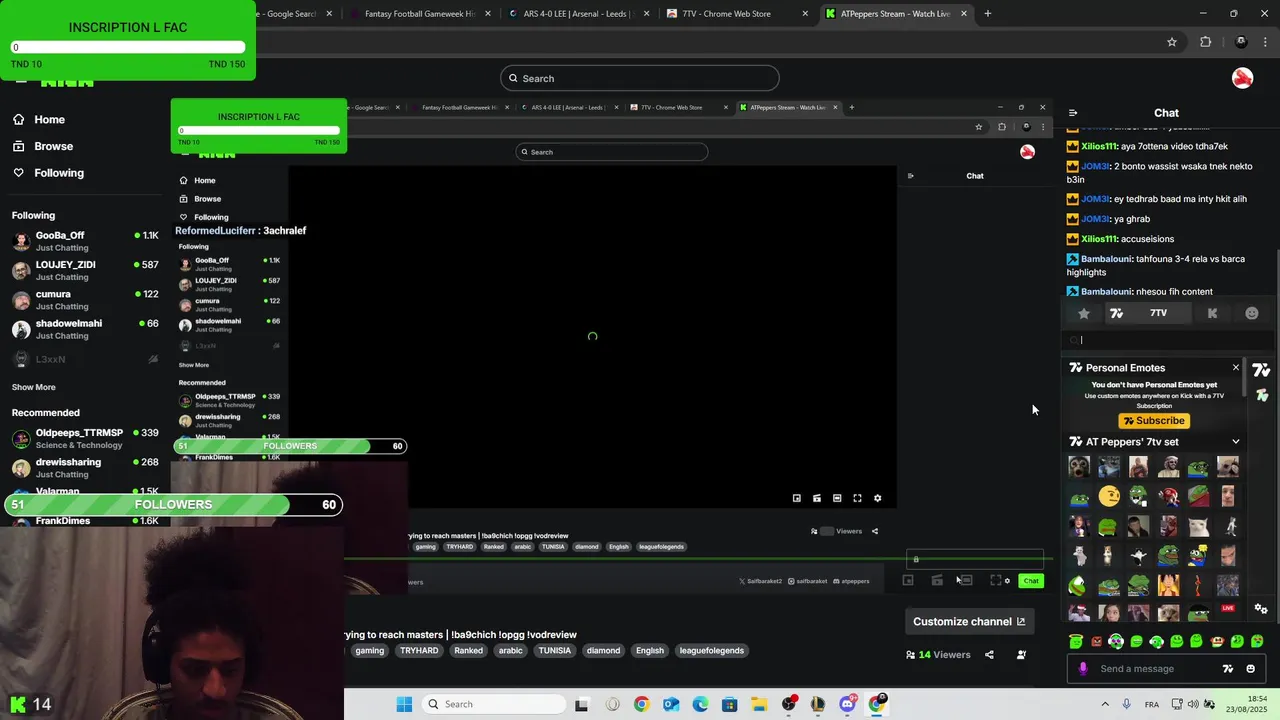Screen dimensions: 1280x720
Task: Open League of Legends taskbar icon
Action: coord(818,704)
